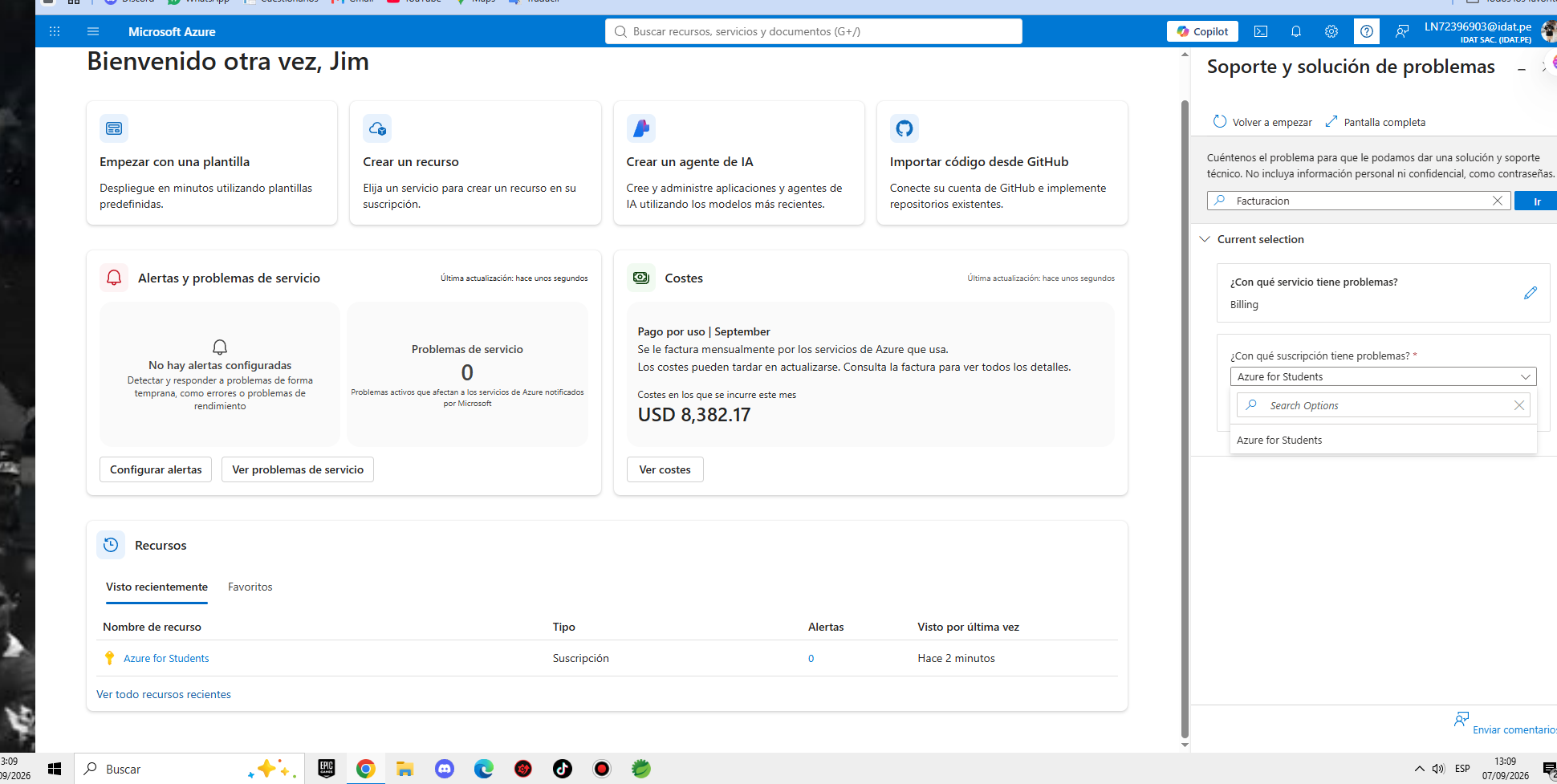Switch to the Favoritos tab
The height and width of the screenshot is (784, 1557).
[x=250, y=587]
